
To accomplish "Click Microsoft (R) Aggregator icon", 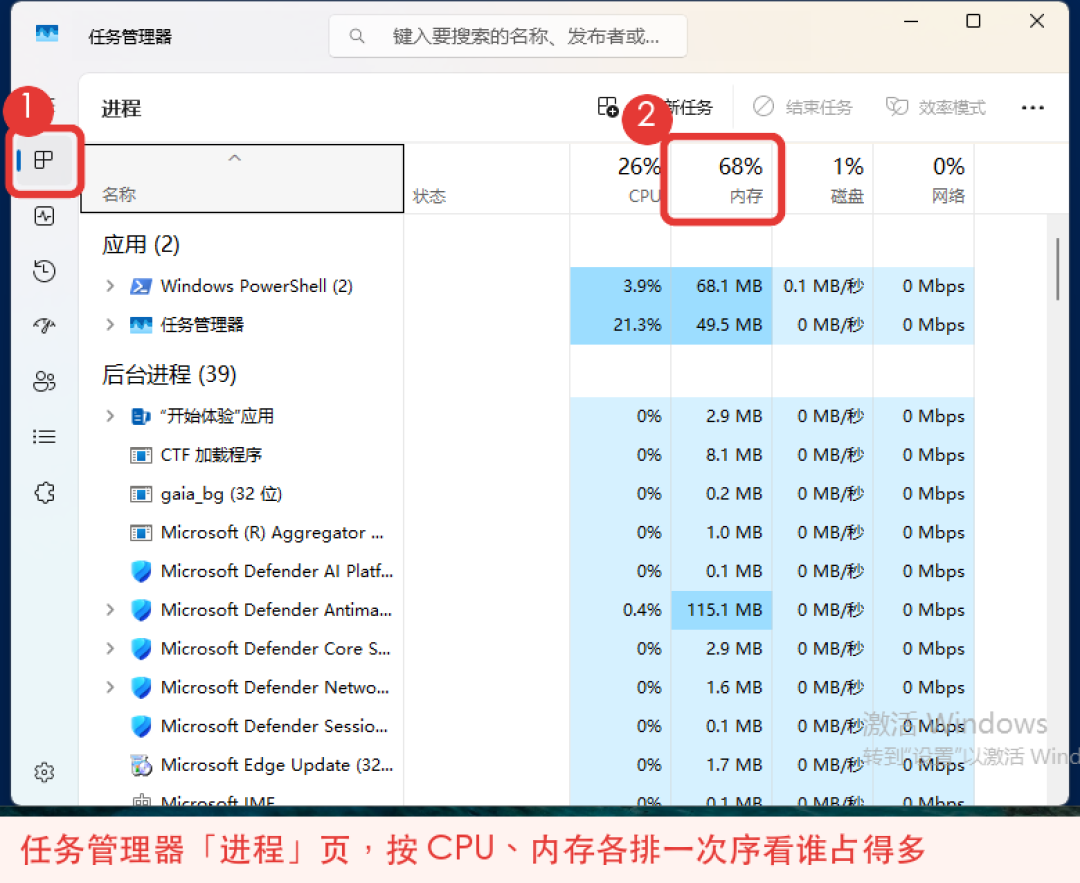I will pyautogui.click(x=141, y=532).
